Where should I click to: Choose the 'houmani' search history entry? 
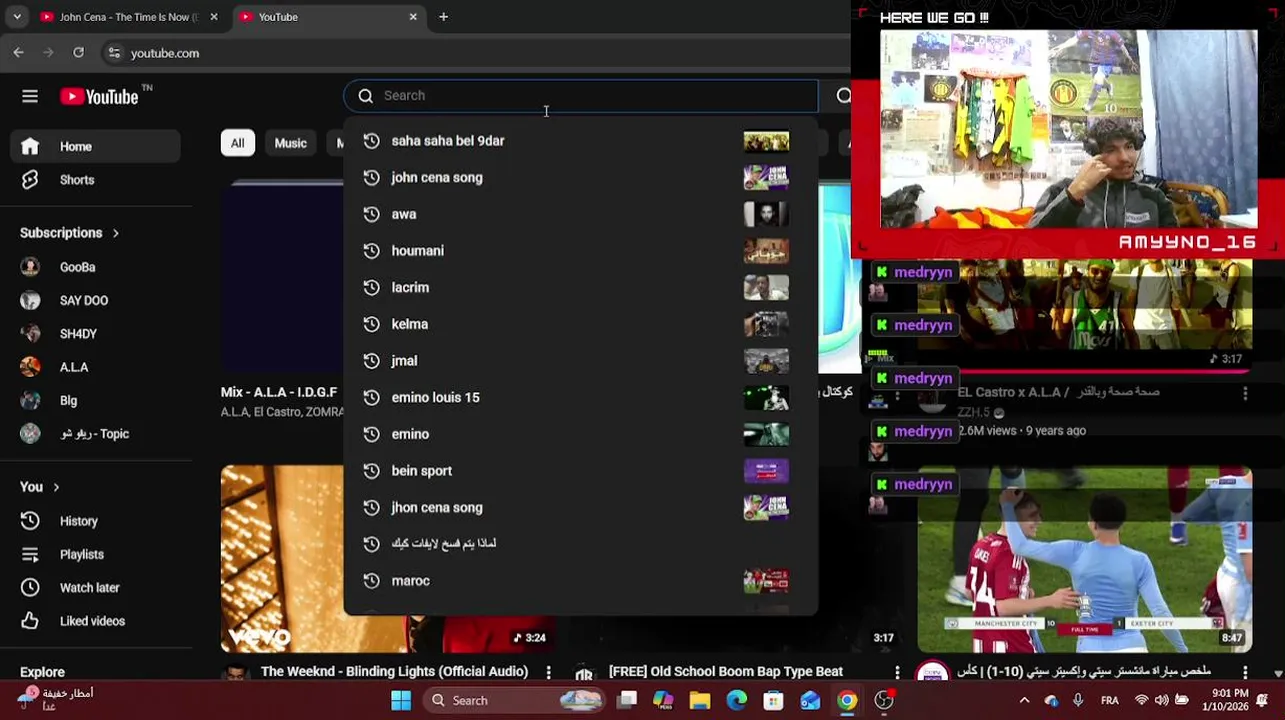[581, 251]
